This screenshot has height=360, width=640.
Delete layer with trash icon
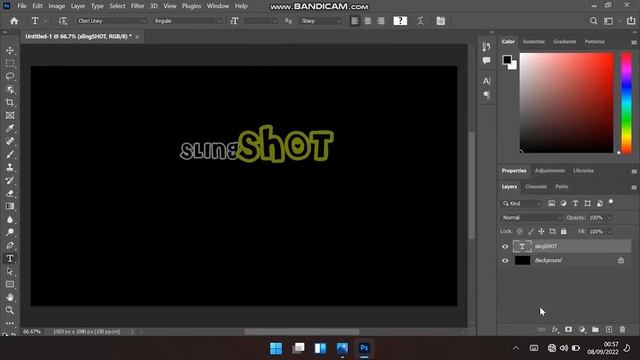(622, 329)
